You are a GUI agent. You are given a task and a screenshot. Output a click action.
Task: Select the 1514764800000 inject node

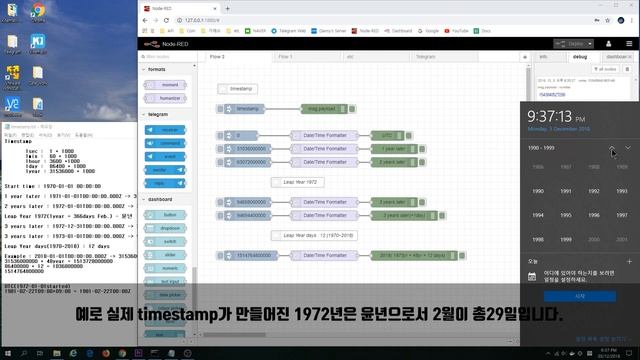tap(251, 256)
